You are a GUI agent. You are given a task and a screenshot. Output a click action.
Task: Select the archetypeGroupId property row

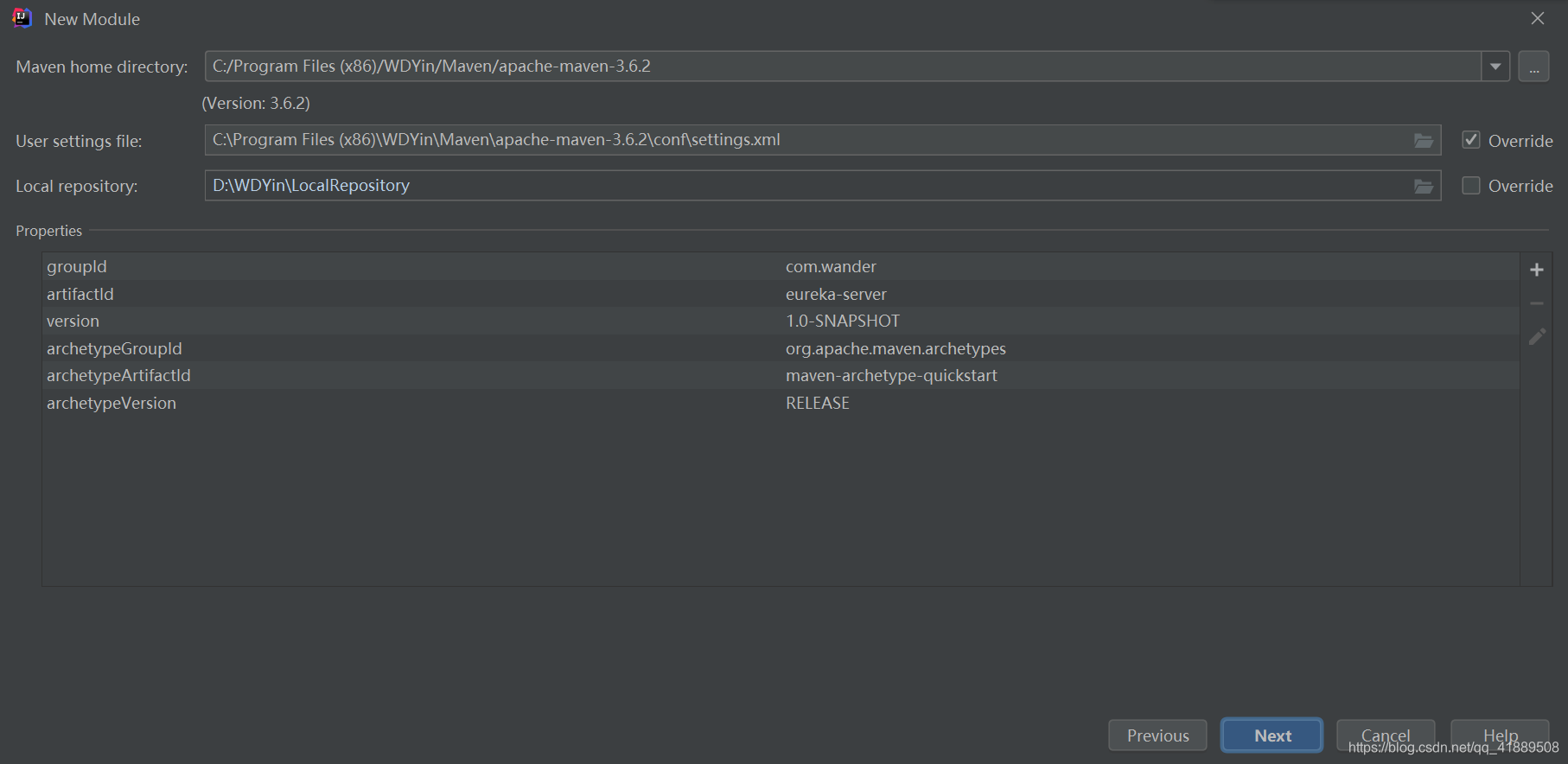click(781, 348)
